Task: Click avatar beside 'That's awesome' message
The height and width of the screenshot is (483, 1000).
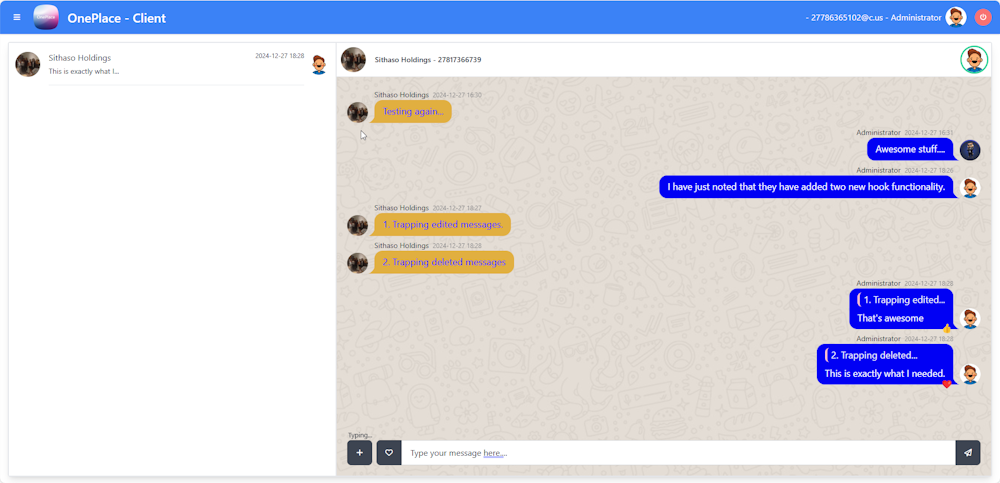Action: coord(970,318)
